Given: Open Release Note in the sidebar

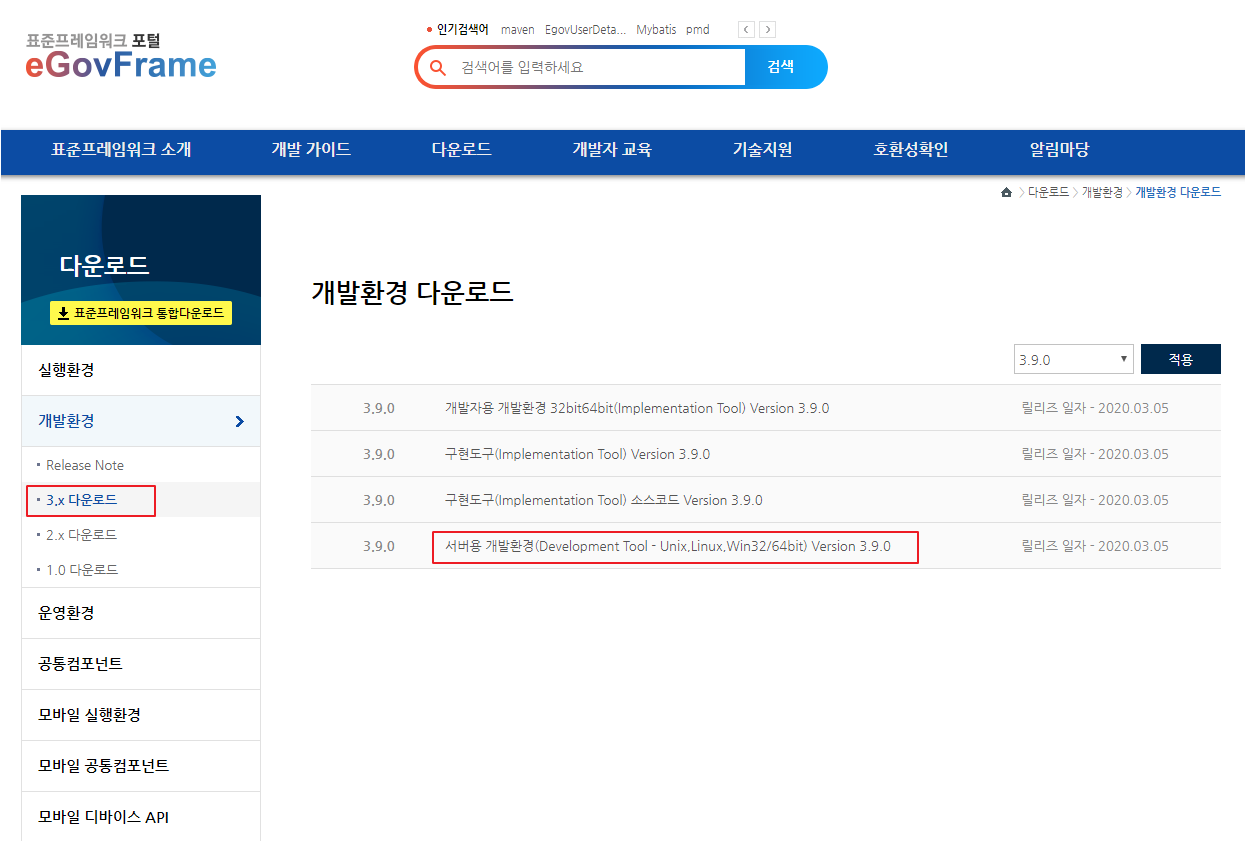Looking at the screenshot, I should [85, 465].
